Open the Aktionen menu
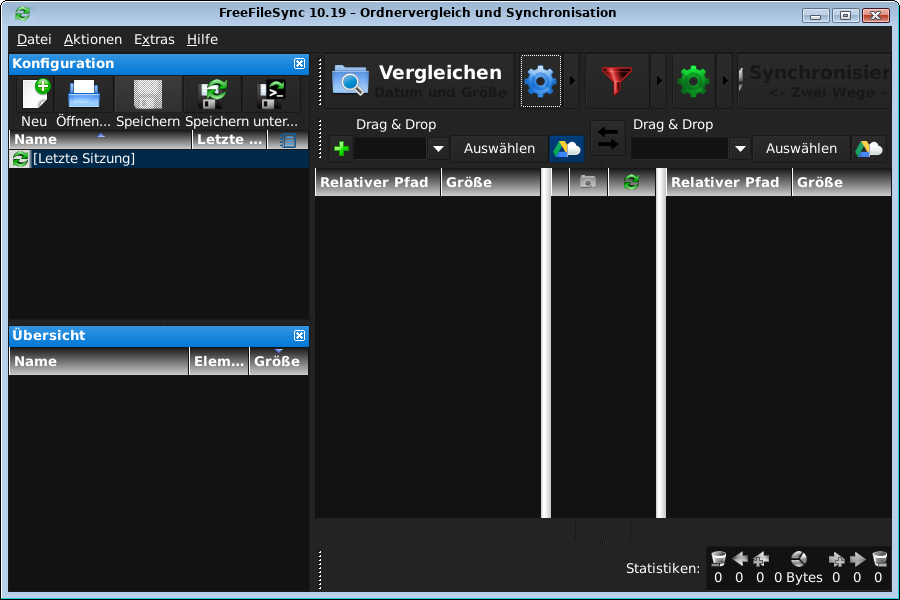The height and width of the screenshot is (600, 900). [x=93, y=40]
